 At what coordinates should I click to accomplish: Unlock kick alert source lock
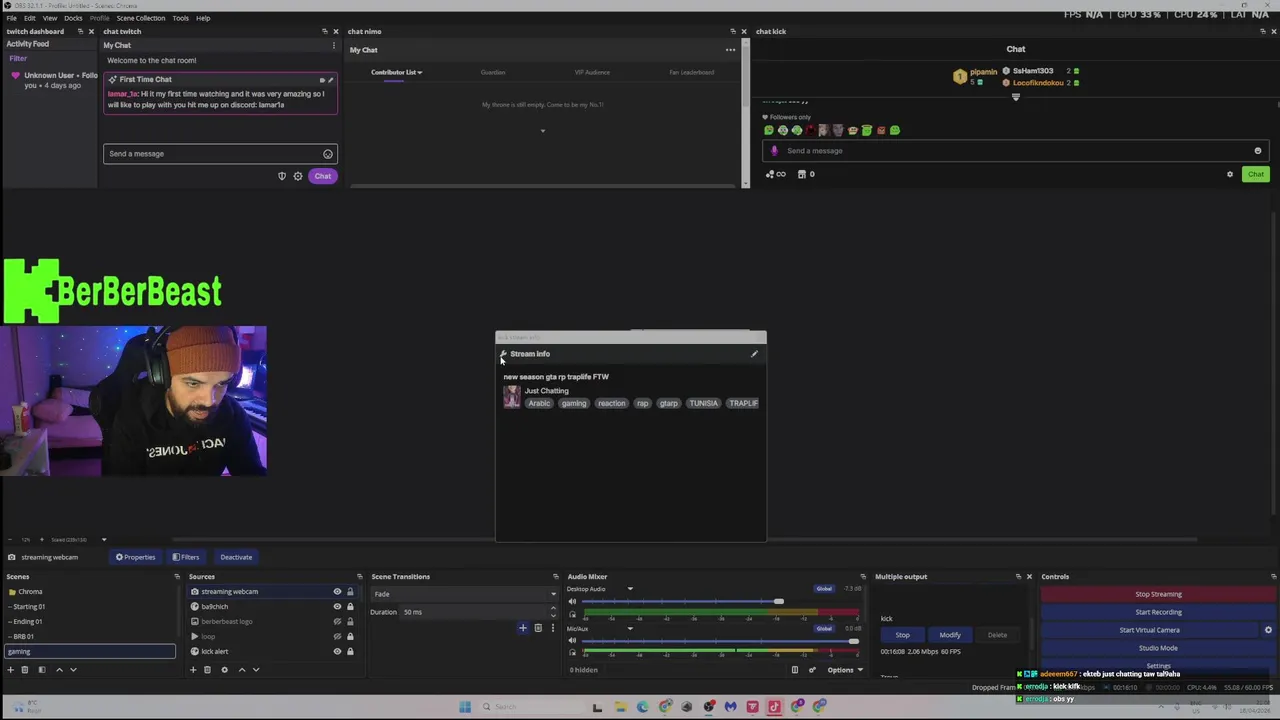coord(350,652)
